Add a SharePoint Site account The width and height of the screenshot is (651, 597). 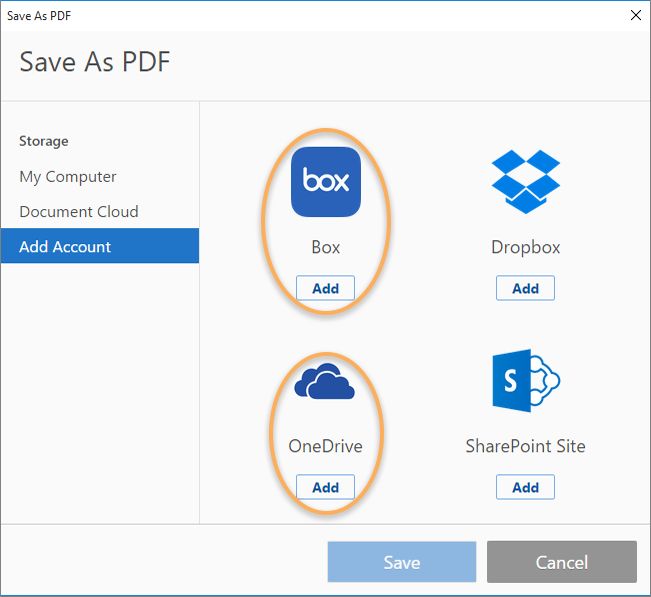click(525, 487)
